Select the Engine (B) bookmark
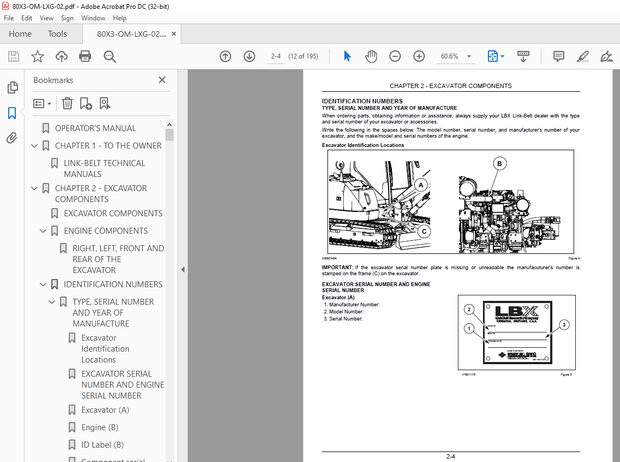Screen dimensions: 620x462 click(x=100, y=428)
